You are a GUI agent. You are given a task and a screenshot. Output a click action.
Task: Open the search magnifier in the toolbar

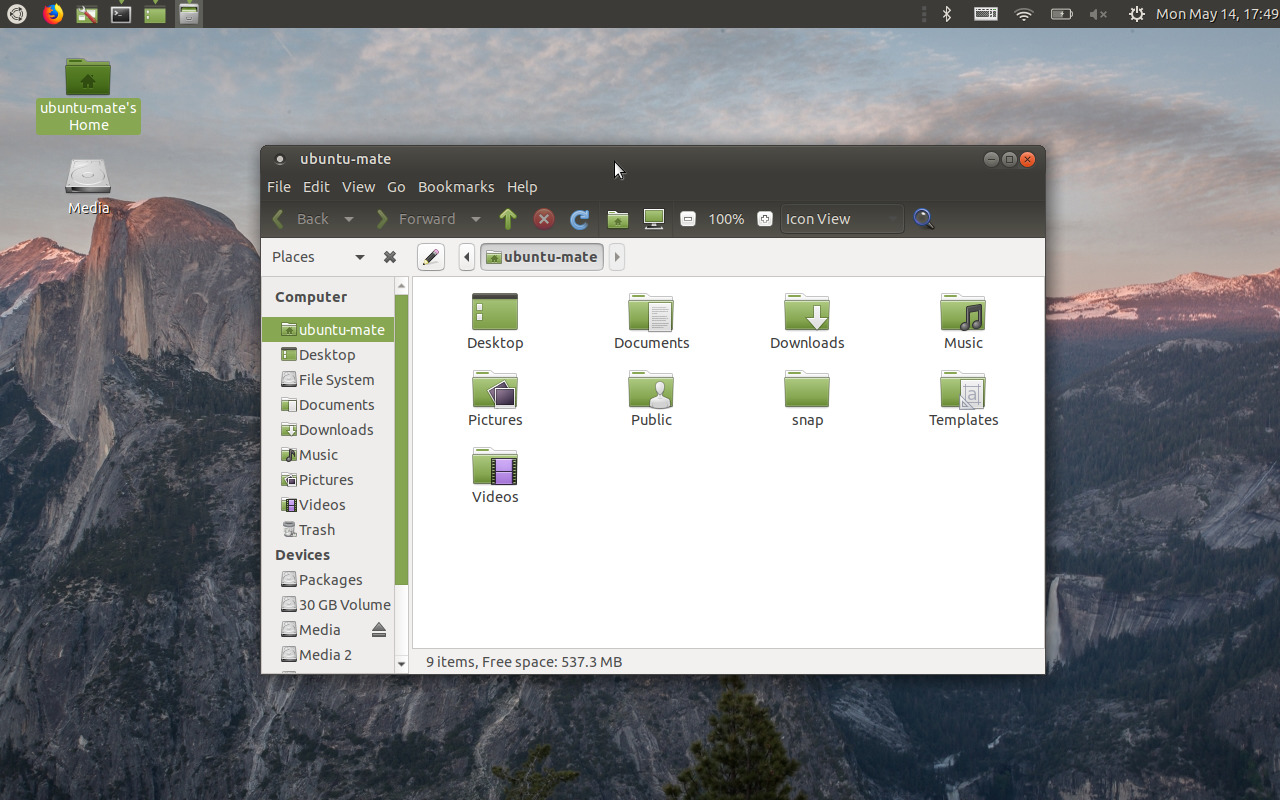tap(922, 219)
